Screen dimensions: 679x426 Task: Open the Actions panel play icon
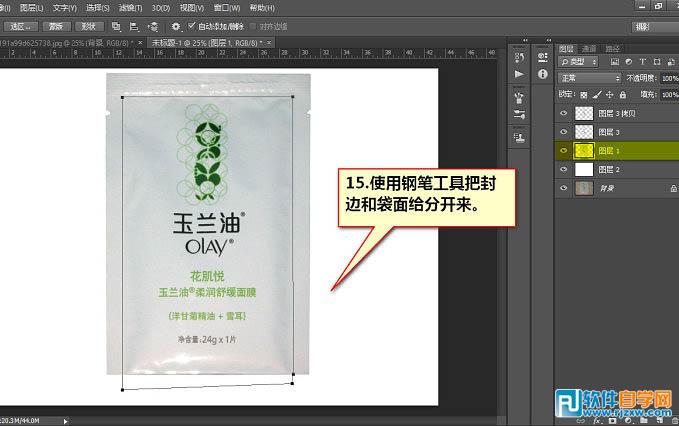[519, 74]
